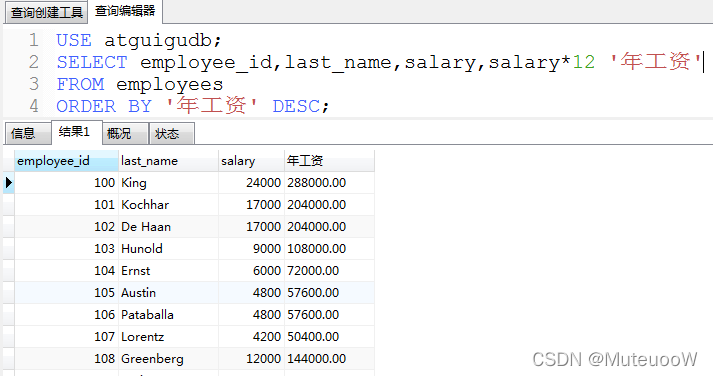
Task: Open the 状态 tab
Action: pos(171,133)
